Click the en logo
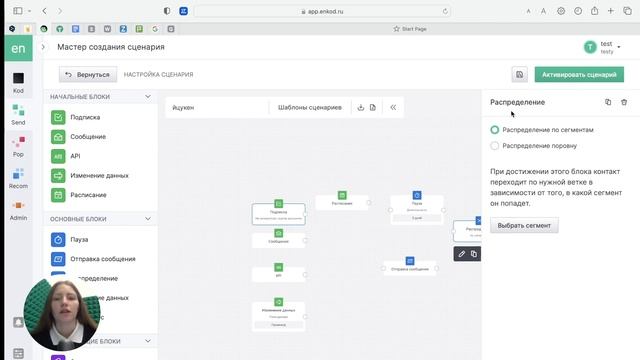This screenshot has width=640, height=360. click(18, 48)
